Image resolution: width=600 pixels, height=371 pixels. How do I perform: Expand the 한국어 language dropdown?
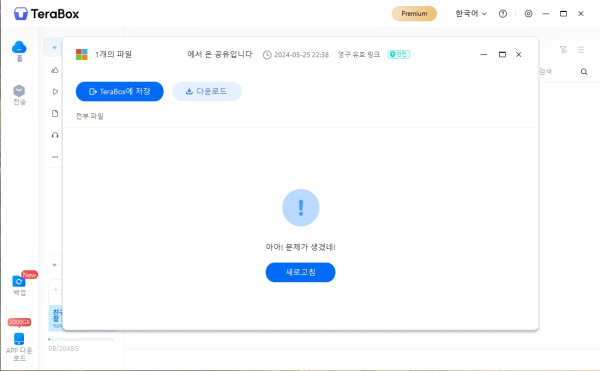coord(471,13)
